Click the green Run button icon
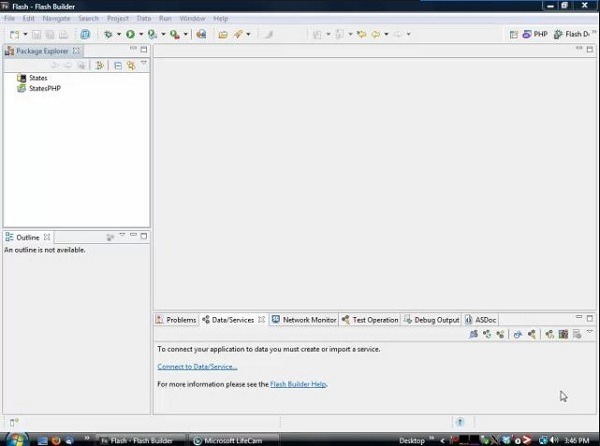Viewport: 600px width, 446px height. 130,34
